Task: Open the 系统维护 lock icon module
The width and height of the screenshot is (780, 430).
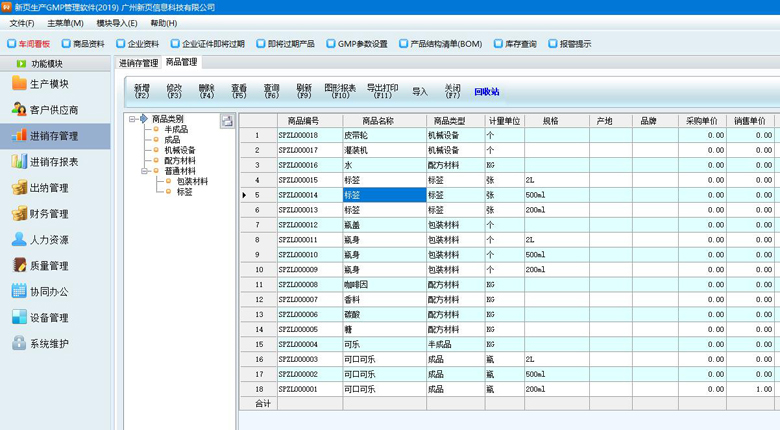Action: pyautogui.click(x=19, y=344)
